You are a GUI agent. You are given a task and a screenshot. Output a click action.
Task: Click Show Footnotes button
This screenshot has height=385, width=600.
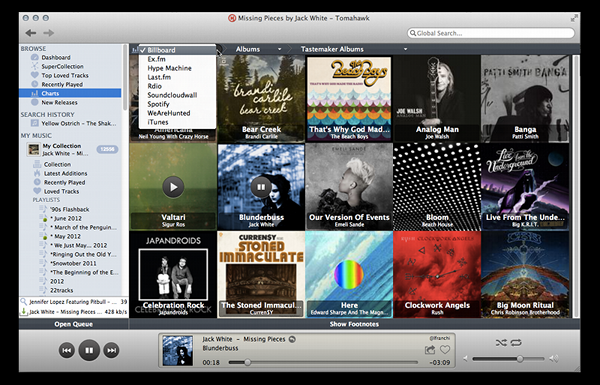click(354, 324)
